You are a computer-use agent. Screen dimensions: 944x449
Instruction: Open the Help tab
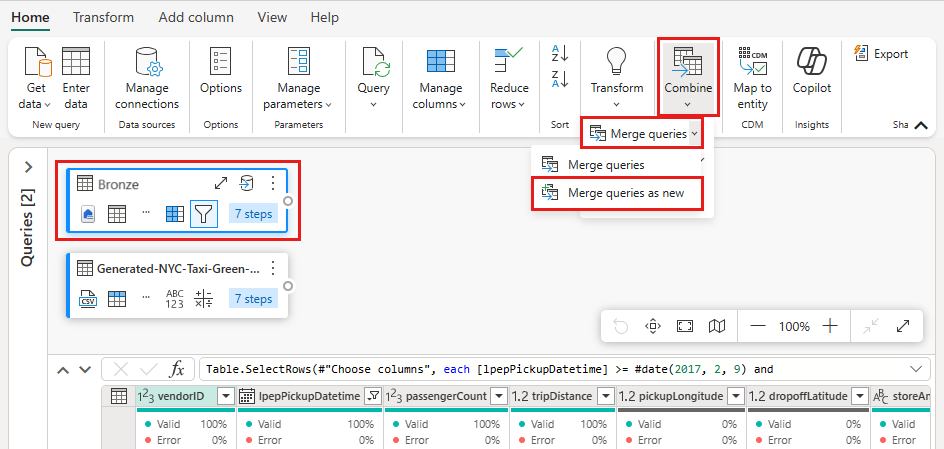[324, 17]
